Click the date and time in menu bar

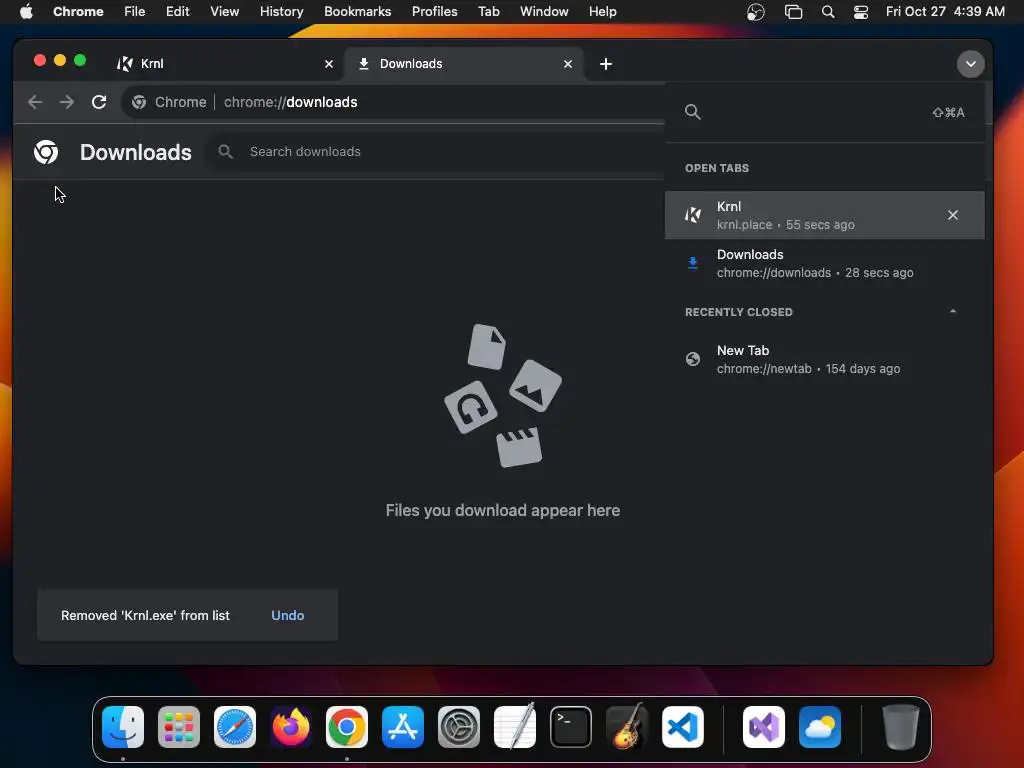(x=945, y=11)
